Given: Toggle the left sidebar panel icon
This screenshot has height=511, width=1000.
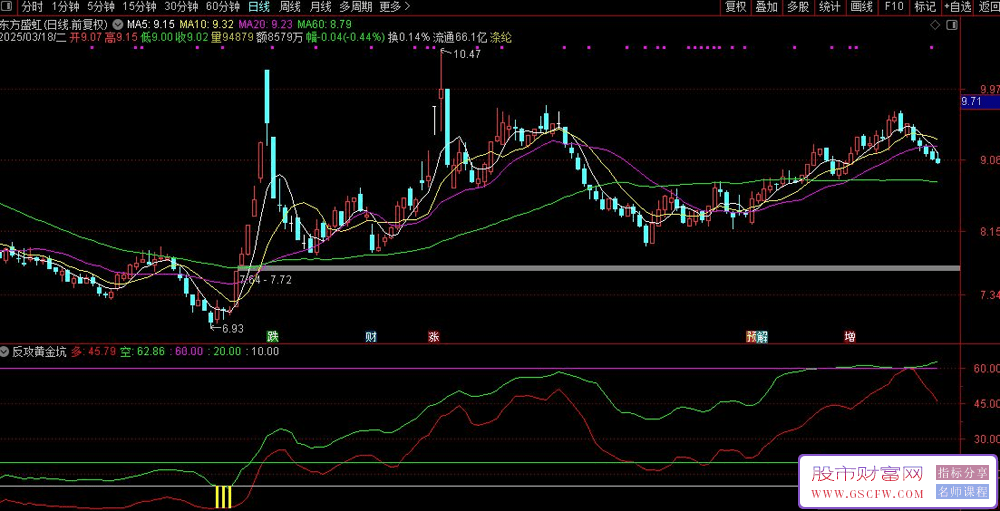Looking at the screenshot, I should tap(8, 7).
